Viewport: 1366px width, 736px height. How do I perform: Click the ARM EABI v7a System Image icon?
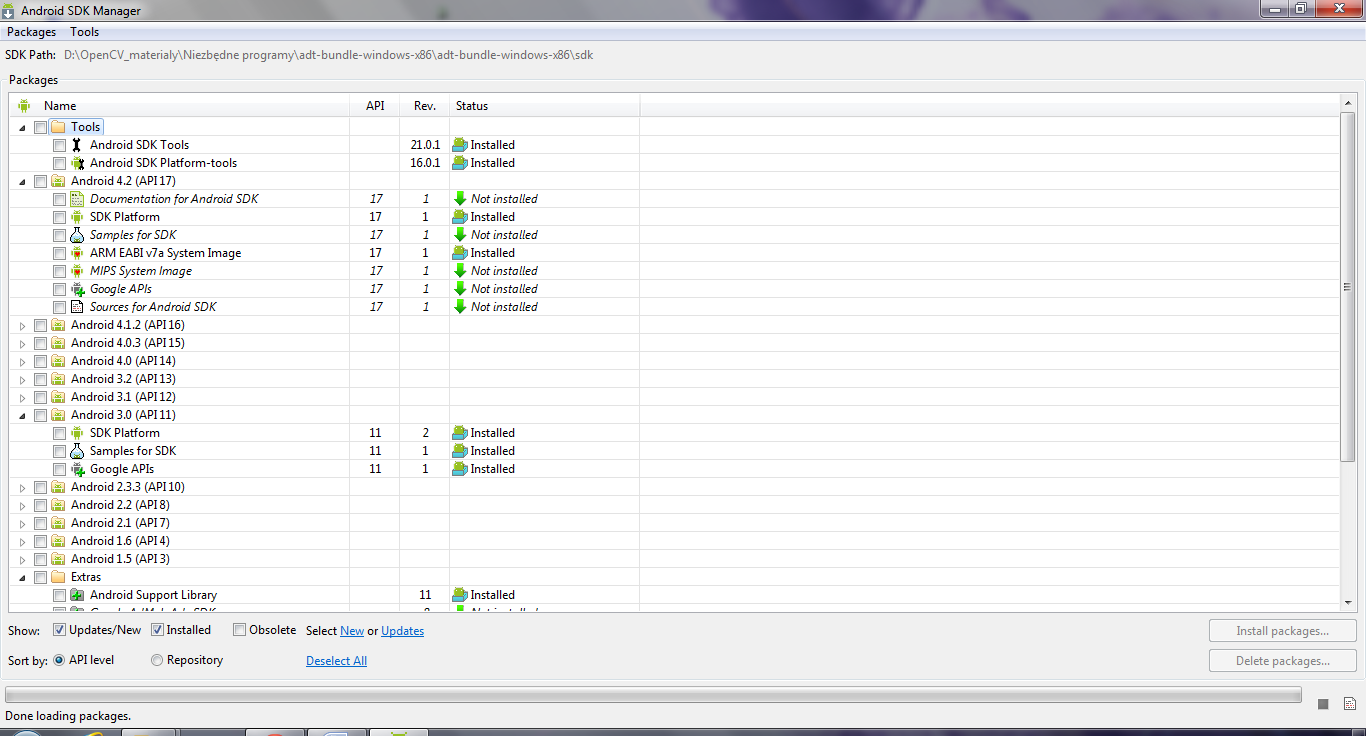pyautogui.click(x=77, y=253)
